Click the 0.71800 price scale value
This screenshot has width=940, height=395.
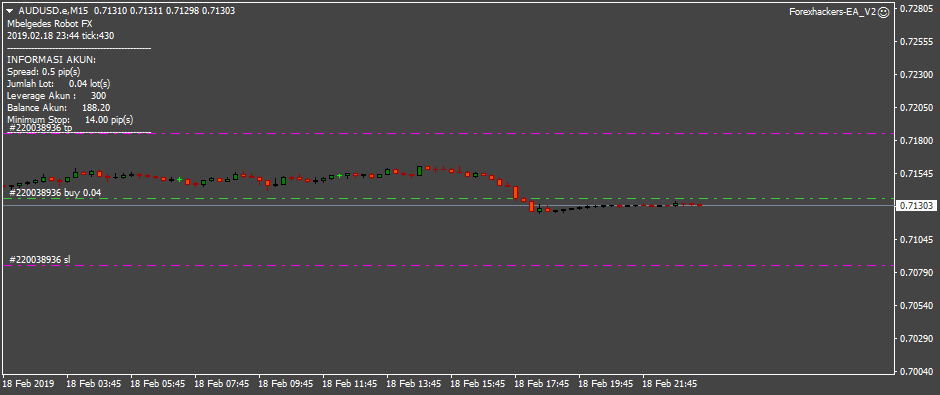coord(918,140)
